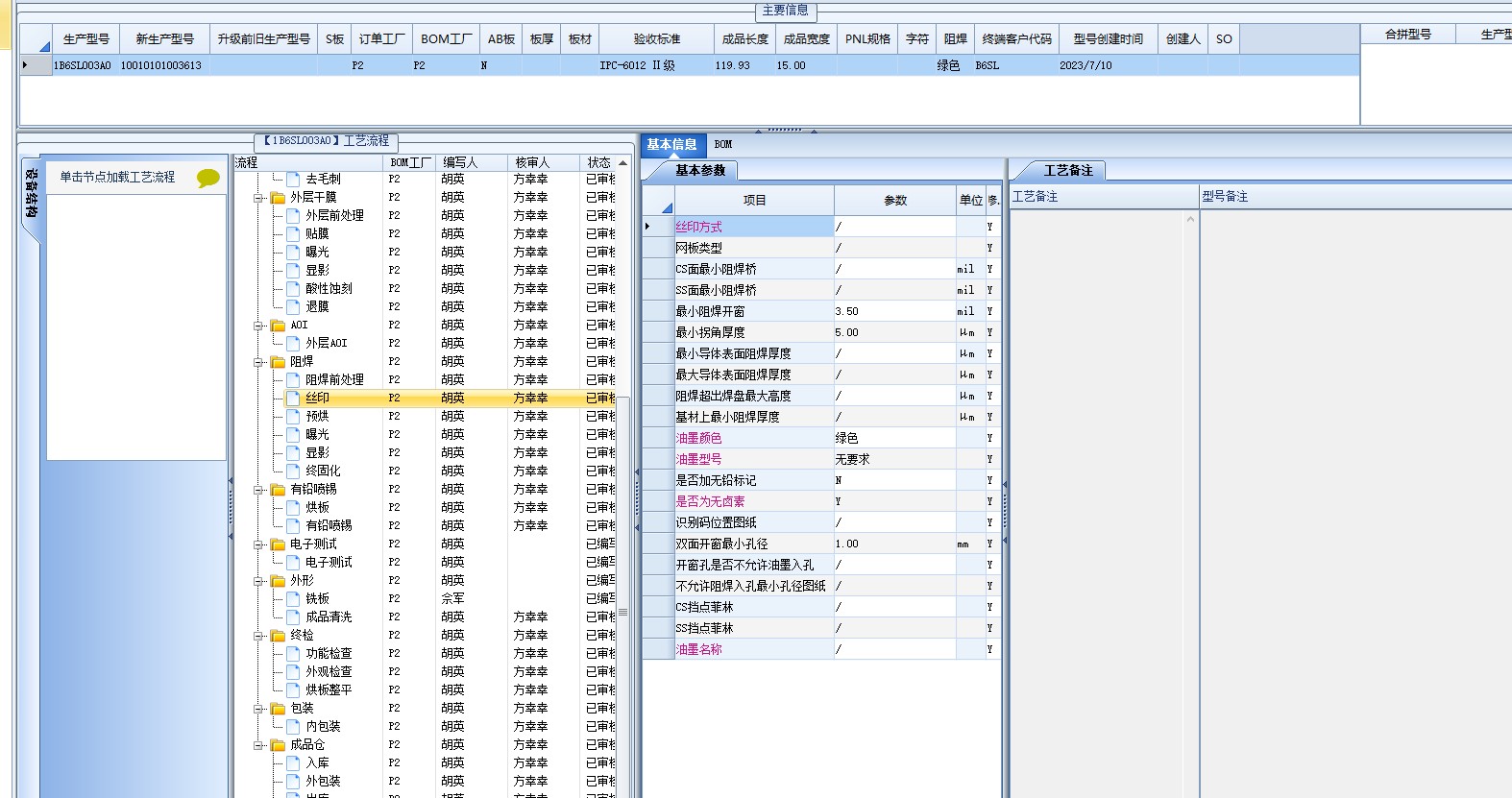
Task: Click the 丝印方式 parameter value cell
Action: click(x=894, y=228)
